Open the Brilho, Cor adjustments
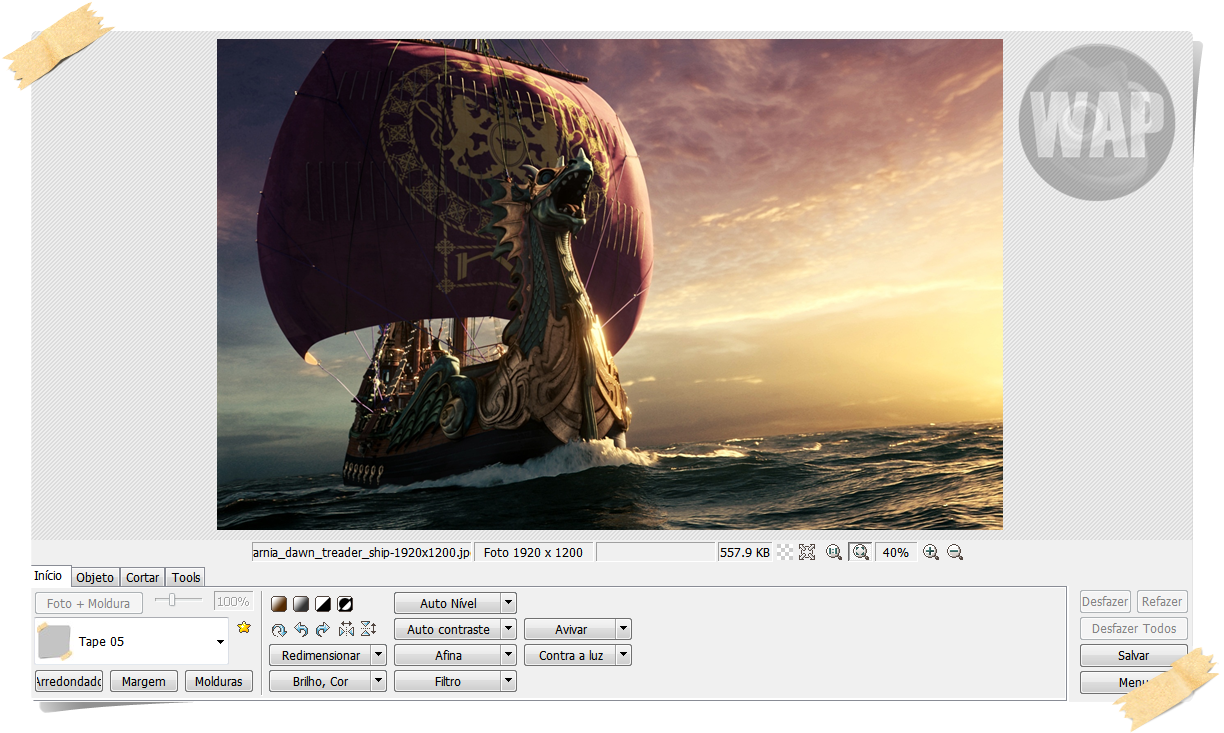This screenshot has width=1224, height=733. tap(320, 681)
